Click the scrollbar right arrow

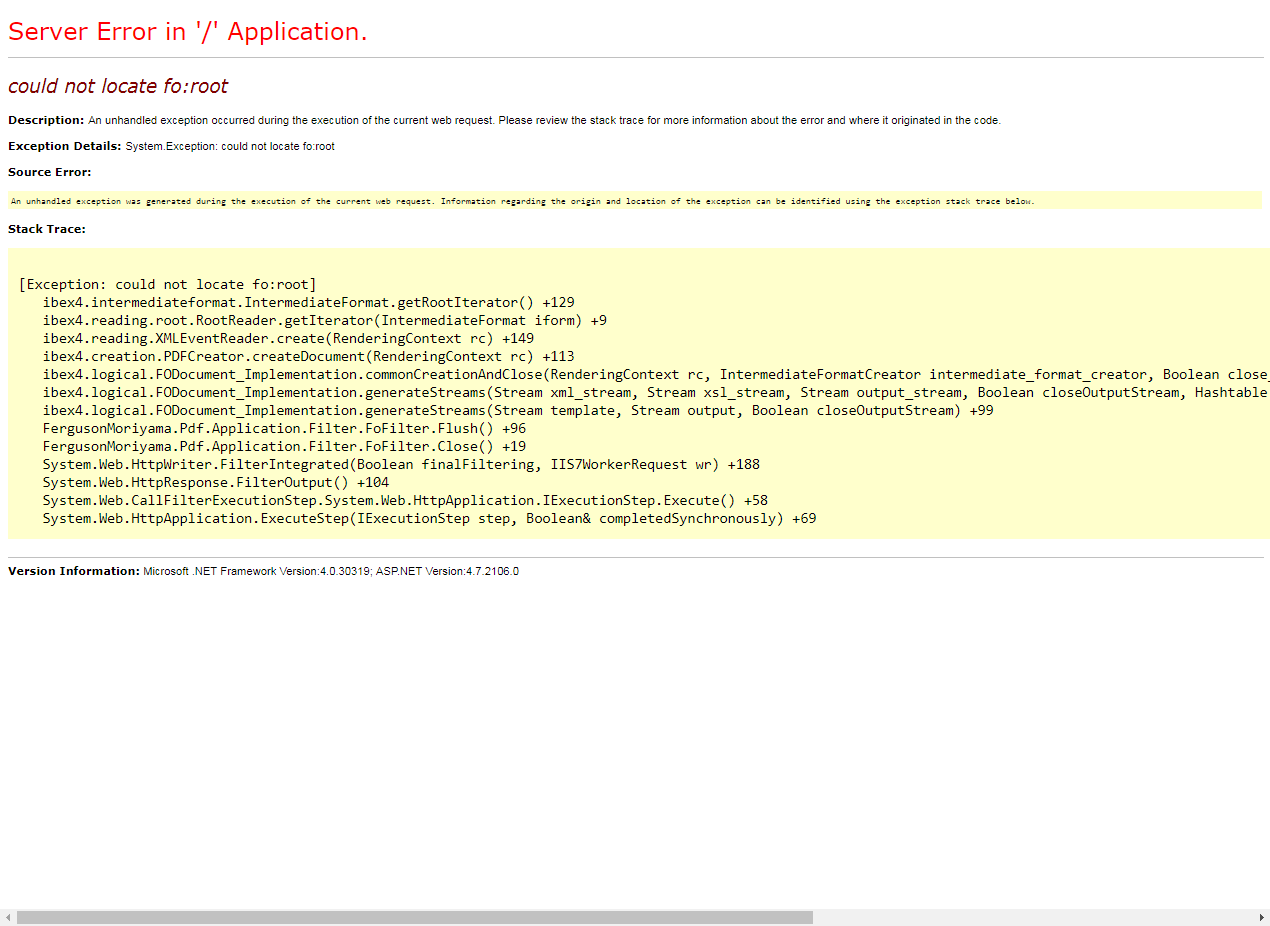pyautogui.click(x=1261, y=917)
